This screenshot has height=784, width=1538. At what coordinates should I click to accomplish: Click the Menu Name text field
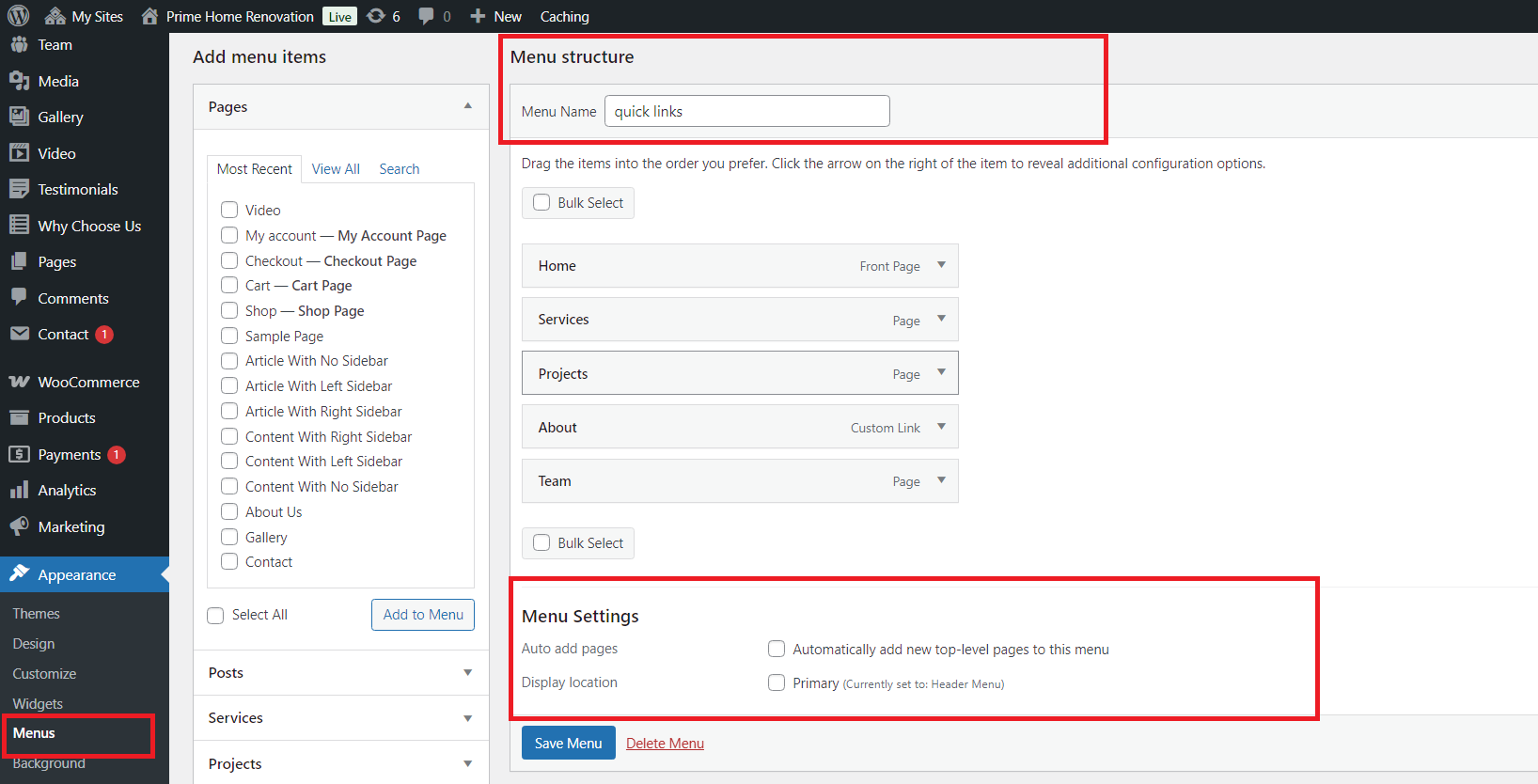click(x=746, y=111)
